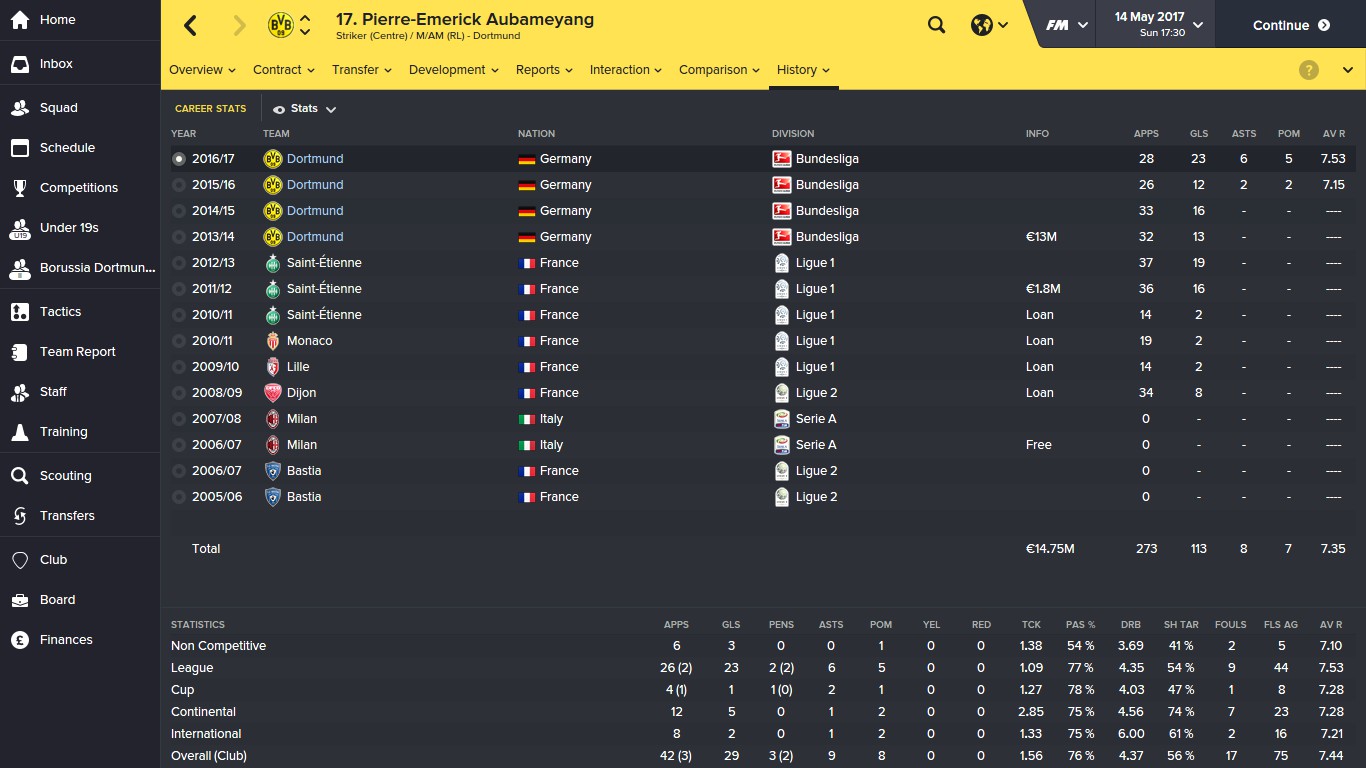1366x768 pixels.
Task: Select the 2015/16 season radio button
Action: pos(179,185)
